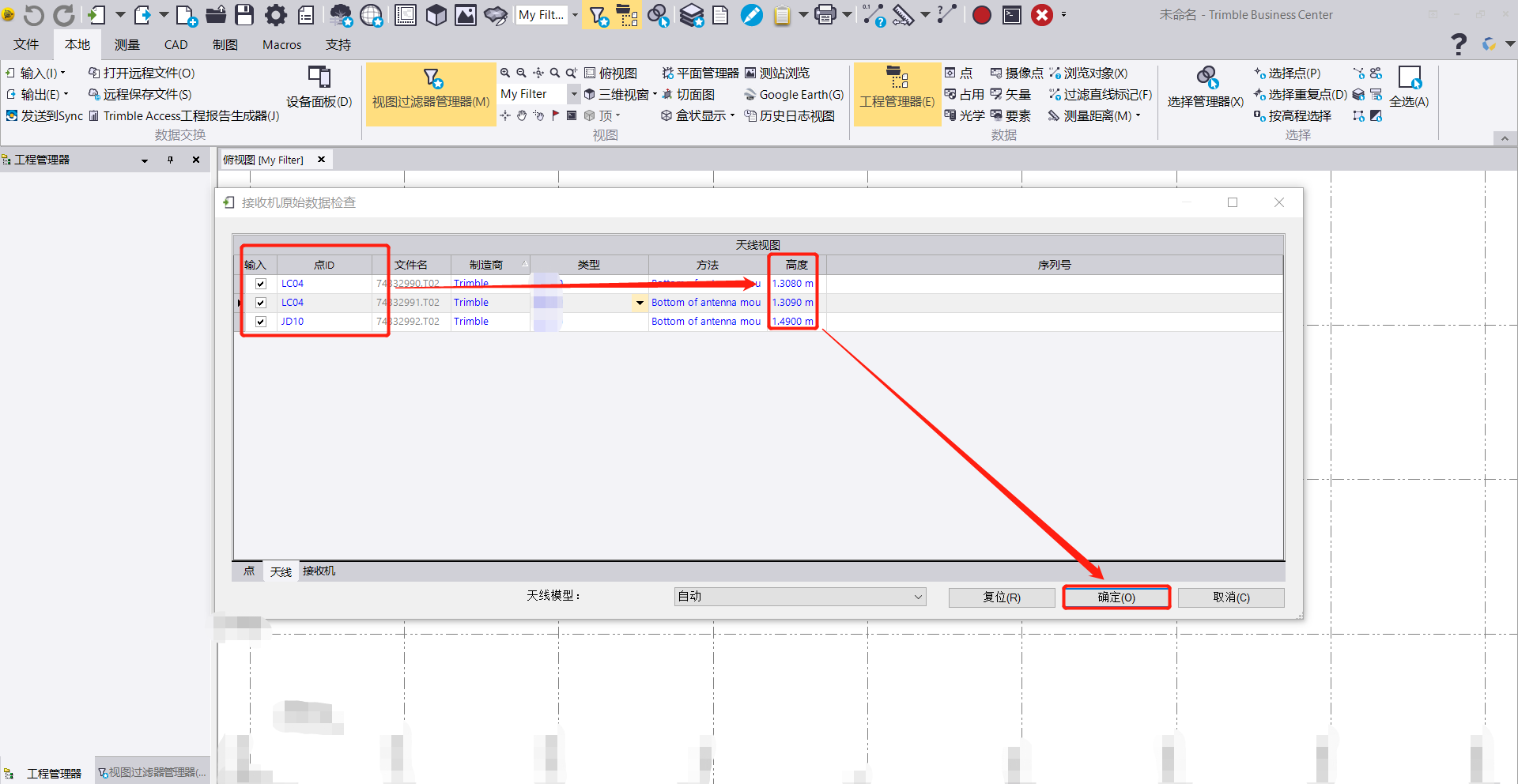This screenshot has width=1518, height=784.
Task: Pin the 工程管理器 panel with pushpin icon
Action: coord(170,160)
